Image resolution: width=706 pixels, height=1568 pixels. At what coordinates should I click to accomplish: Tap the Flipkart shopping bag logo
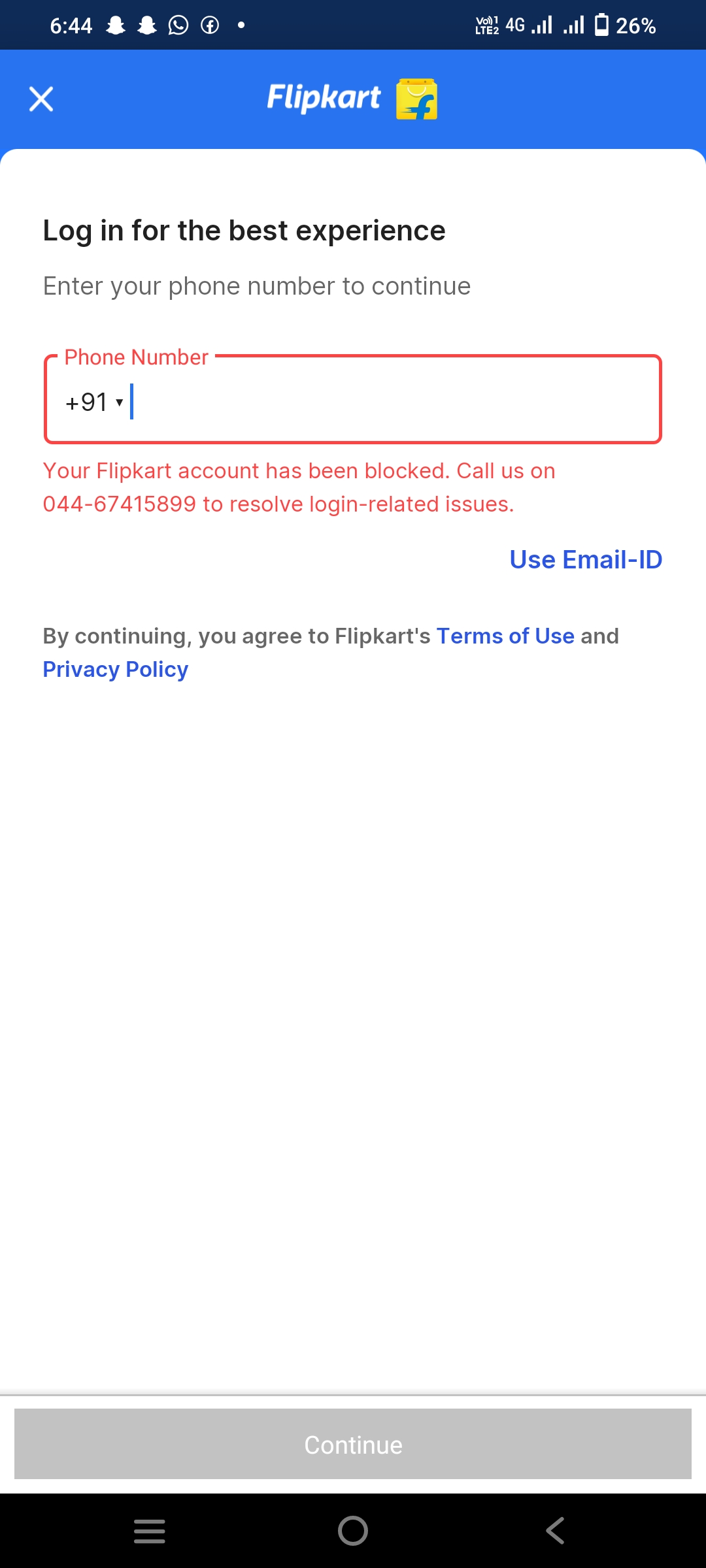(x=416, y=99)
